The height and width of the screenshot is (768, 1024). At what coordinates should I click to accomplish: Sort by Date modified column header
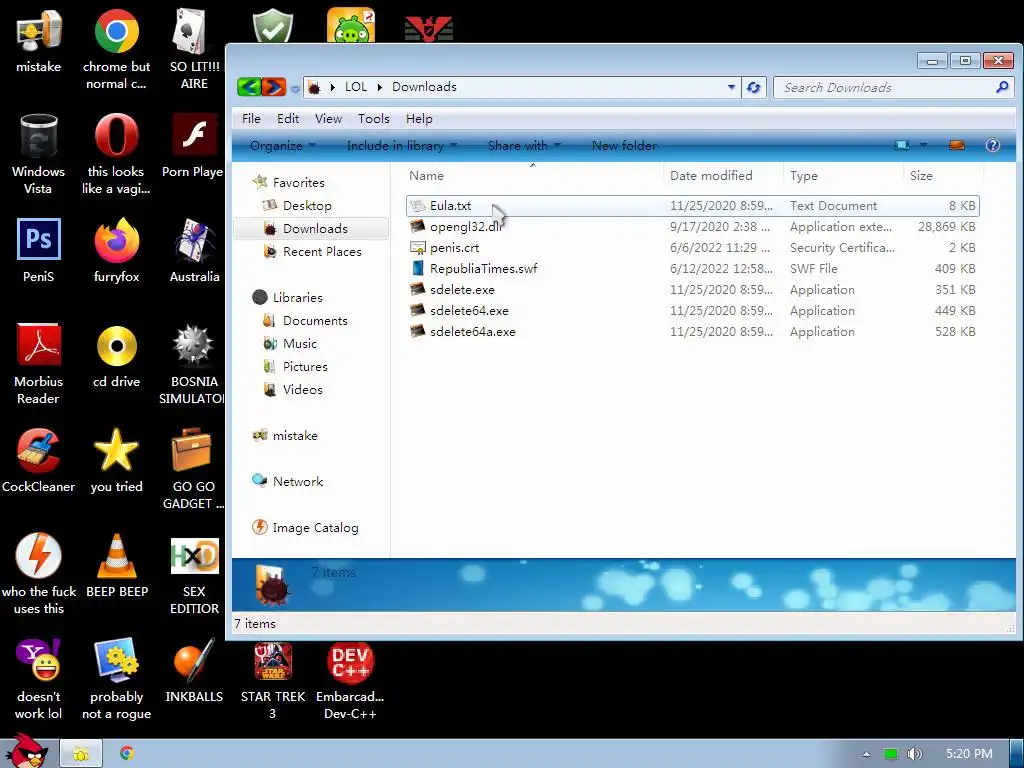(x=724, y=175)
